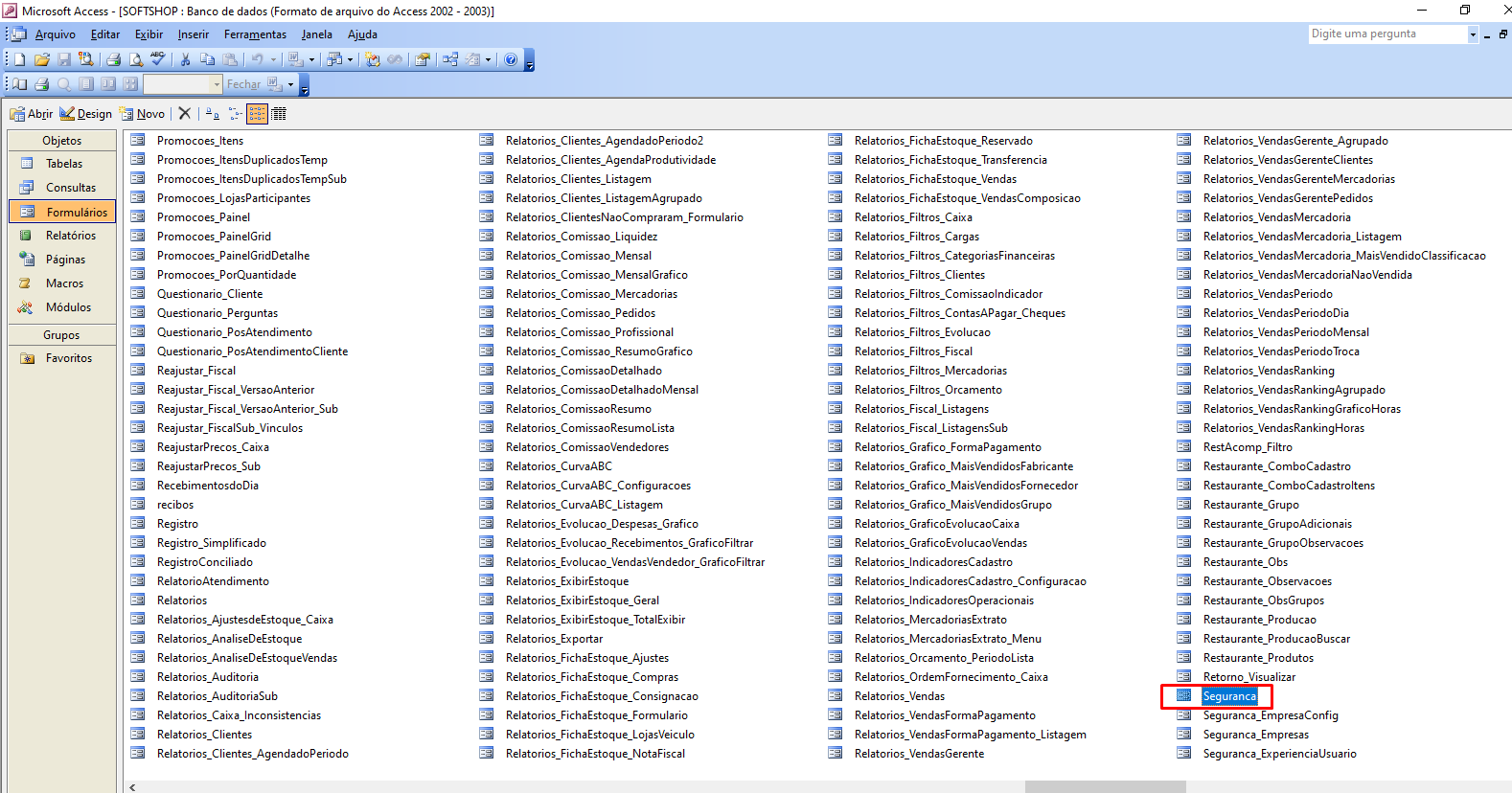Toggle the List view button
The image size is (1512, 793).
(257, 114)
